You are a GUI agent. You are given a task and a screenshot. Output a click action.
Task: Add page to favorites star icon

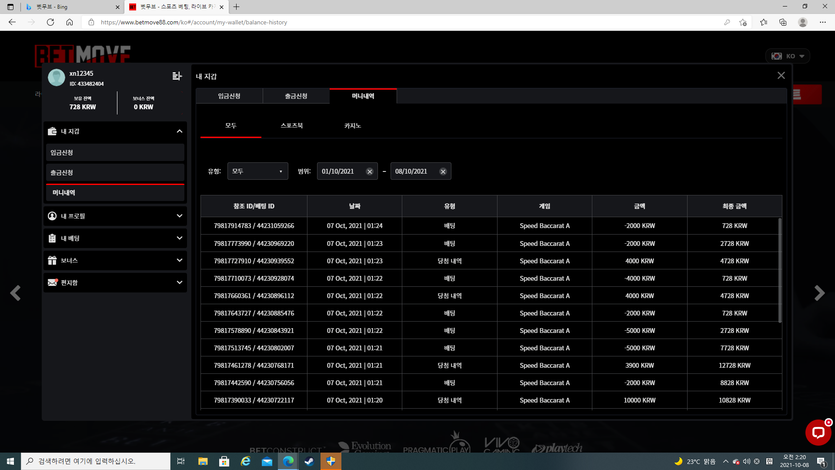pyautogui.click(x=743, y=22)
